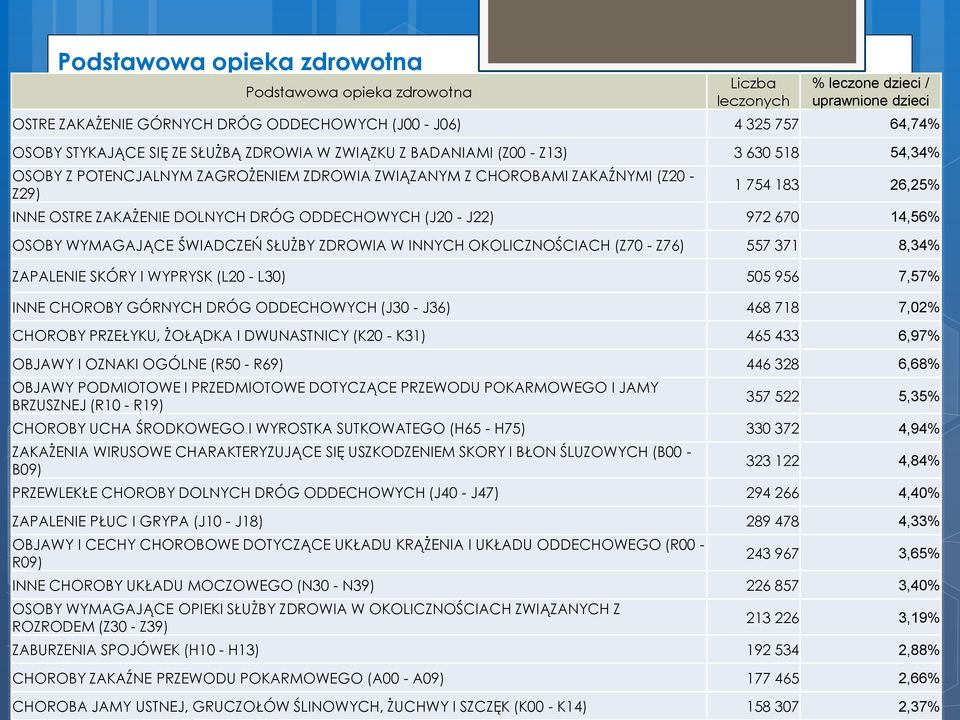Click the value 177 465
The image size is (960, 720).
pos(772,678)
